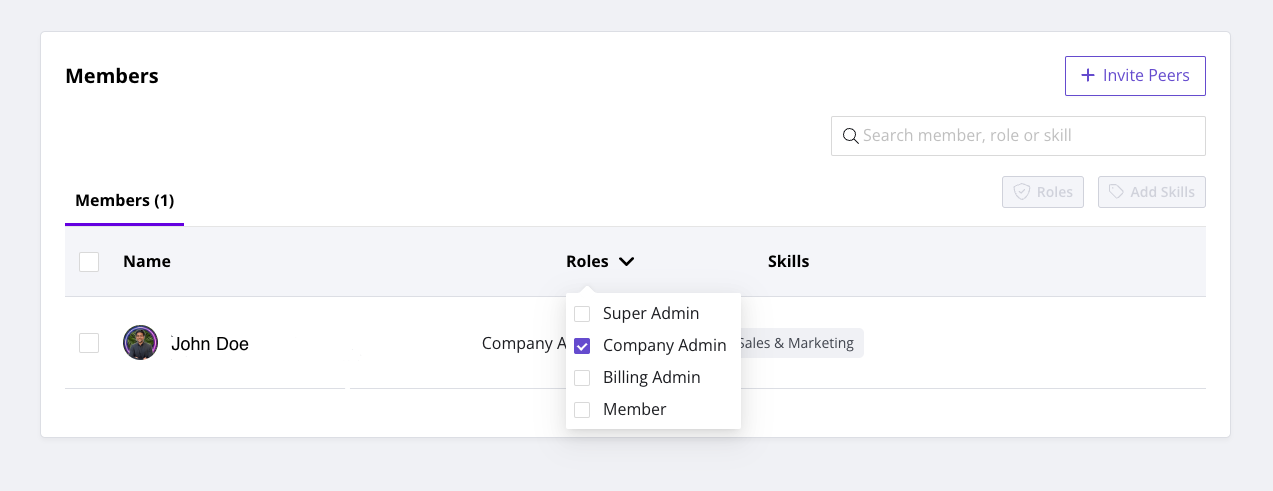1273x491 pixels.
Task: Click the Add Skills button
Action: (1151, 192)
